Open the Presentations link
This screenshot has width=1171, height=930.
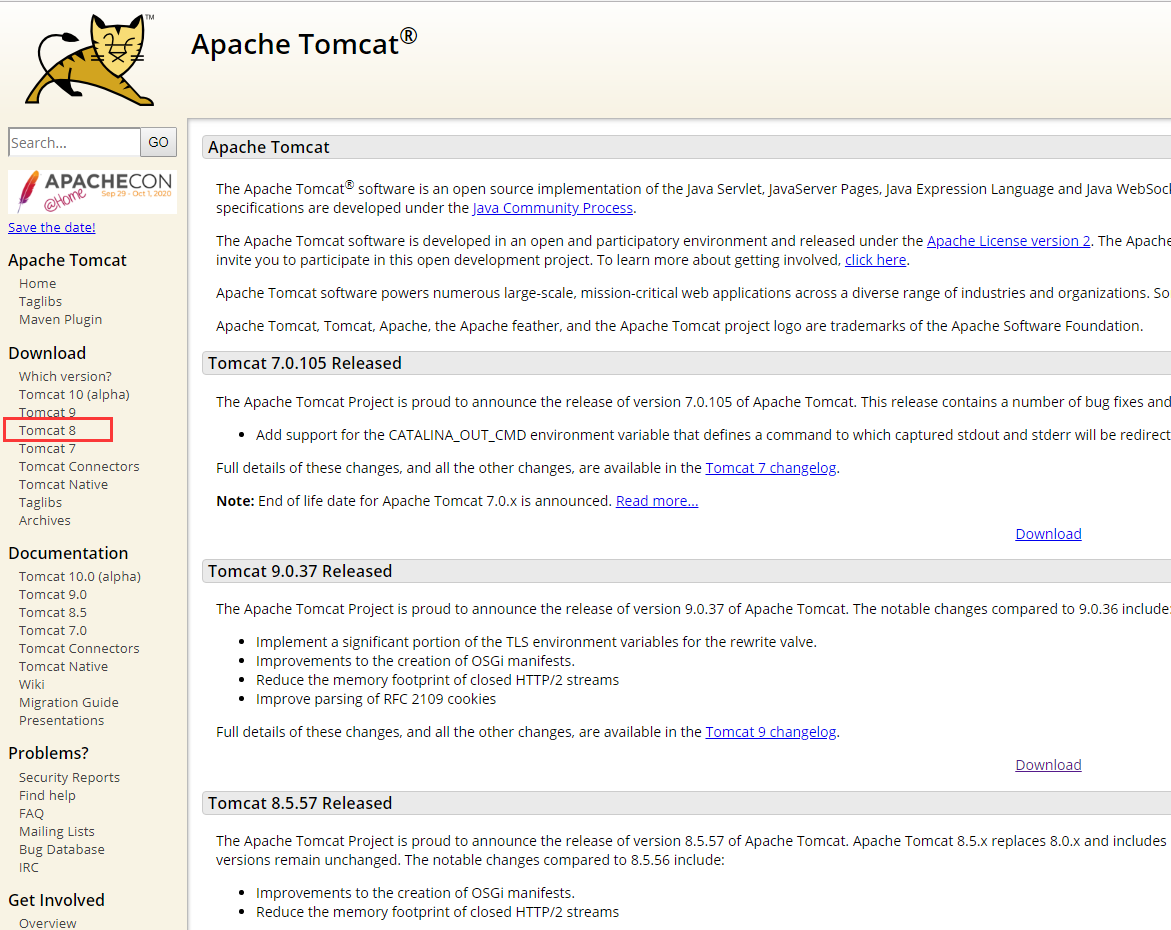(61, 720)
